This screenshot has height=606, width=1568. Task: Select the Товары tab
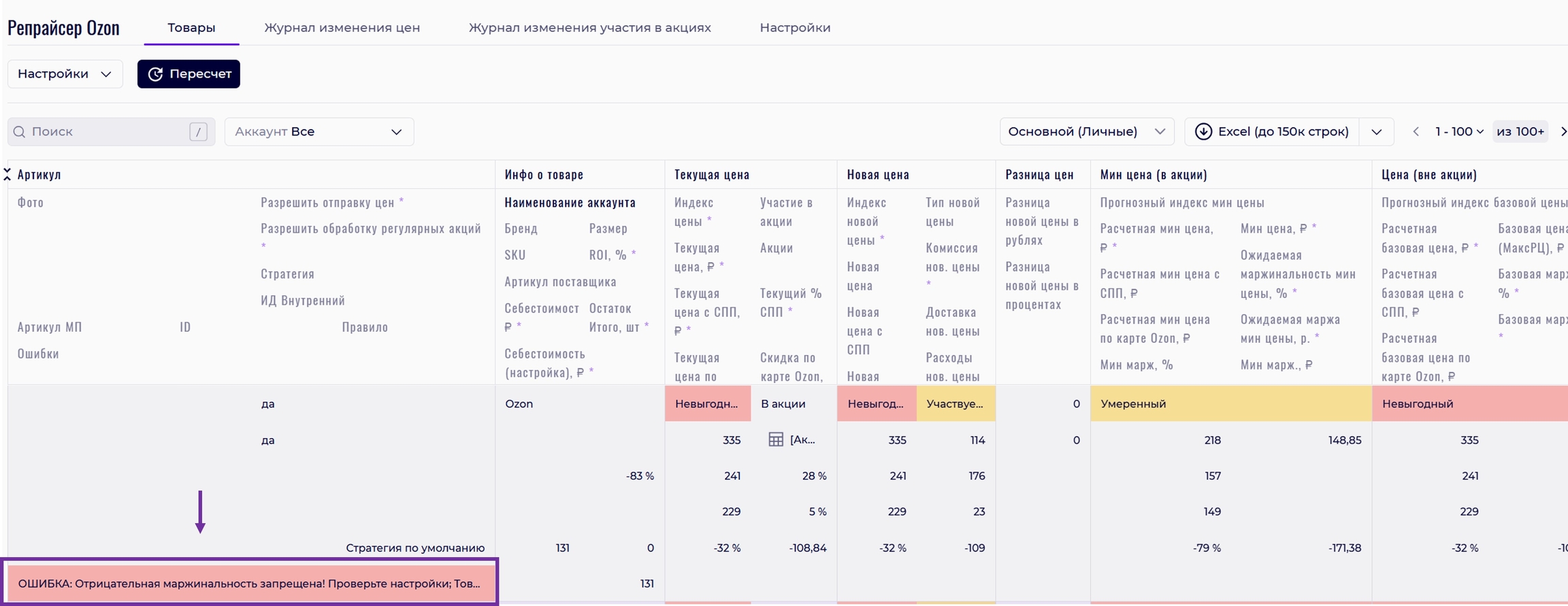(191, 28)
